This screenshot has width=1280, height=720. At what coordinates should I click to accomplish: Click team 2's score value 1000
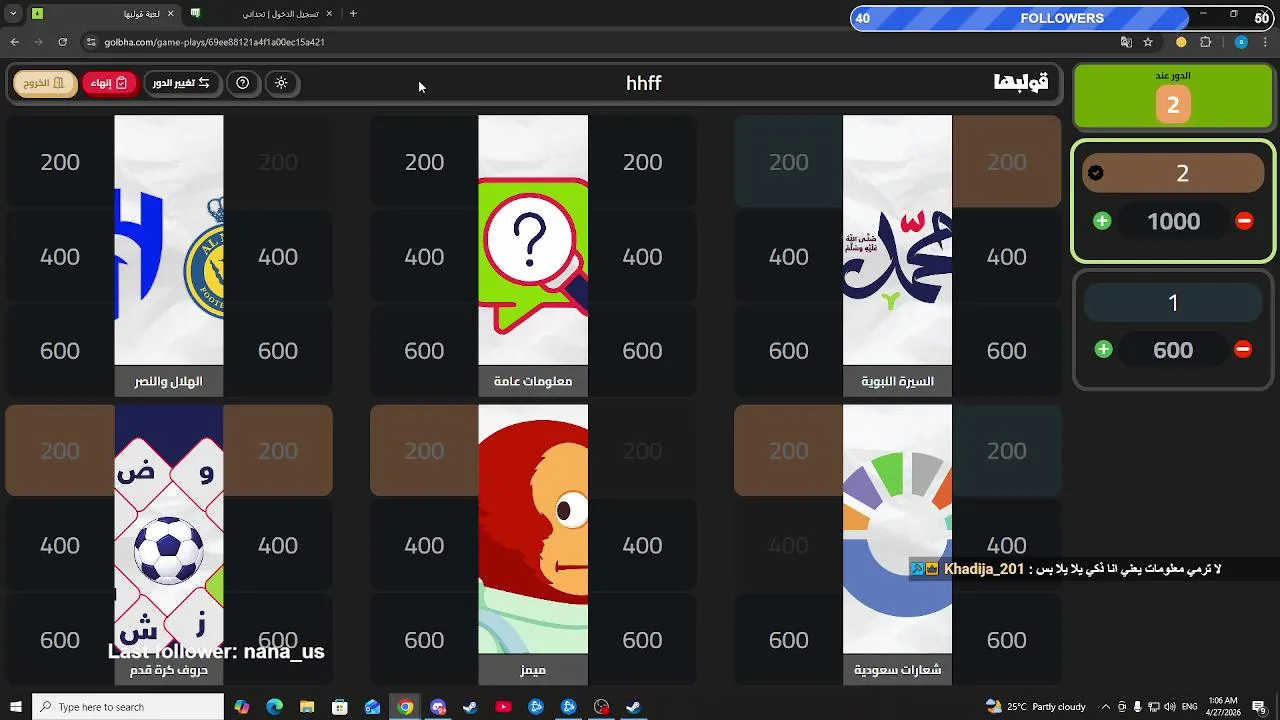[1173, 221]
